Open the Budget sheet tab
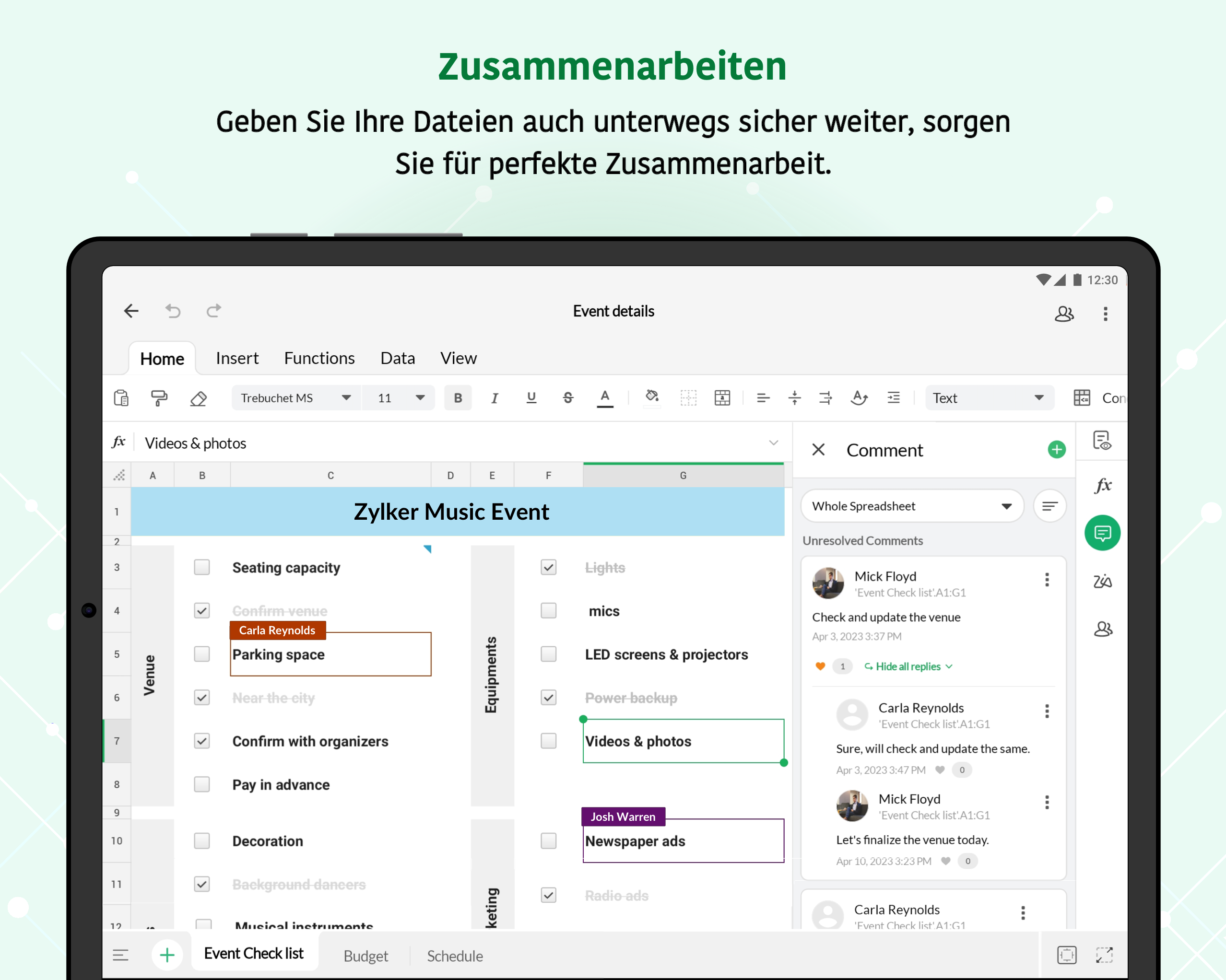The image size is (1226, 980). click(365, 956)
